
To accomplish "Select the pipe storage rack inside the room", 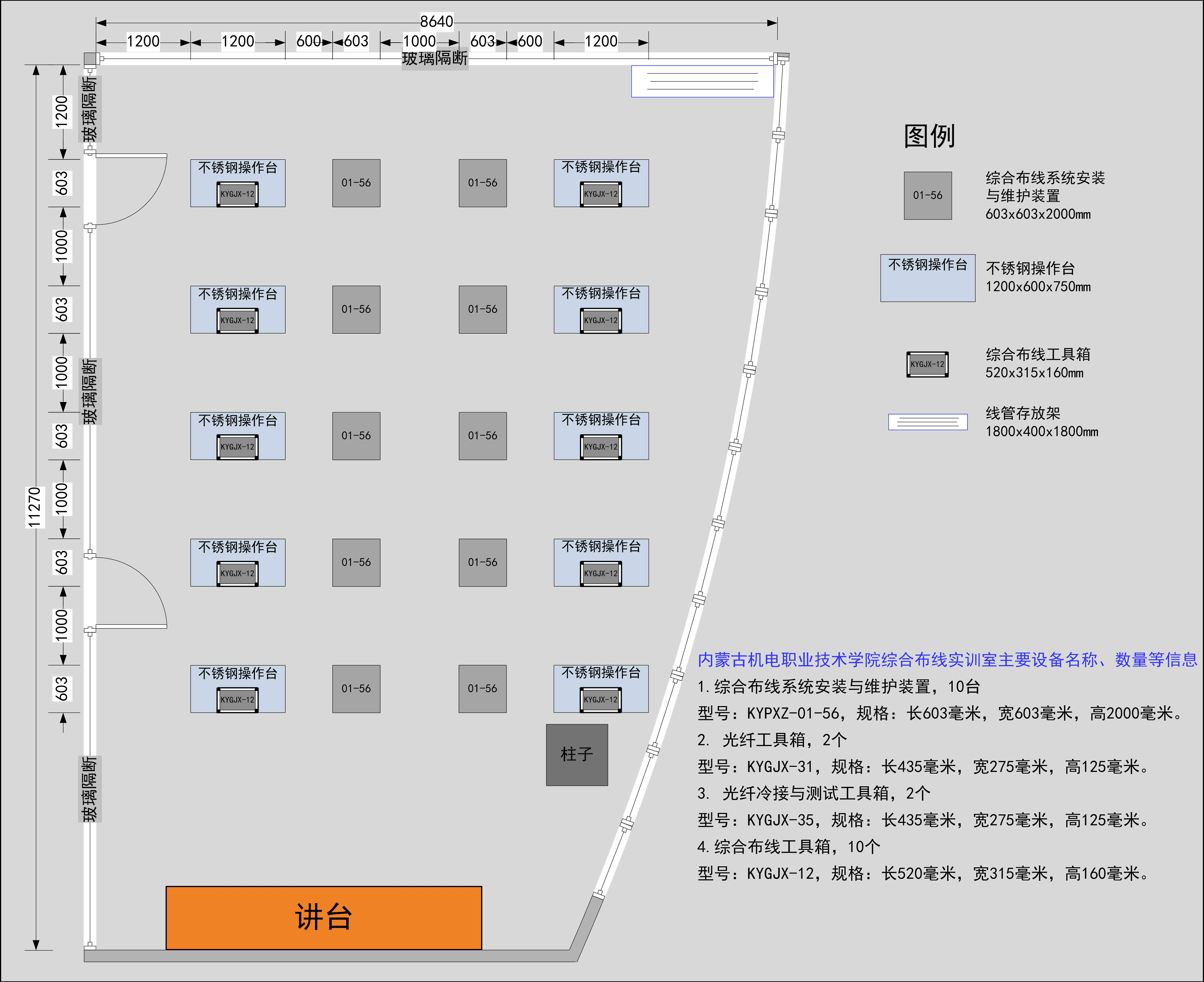I will tap(702, 81).
